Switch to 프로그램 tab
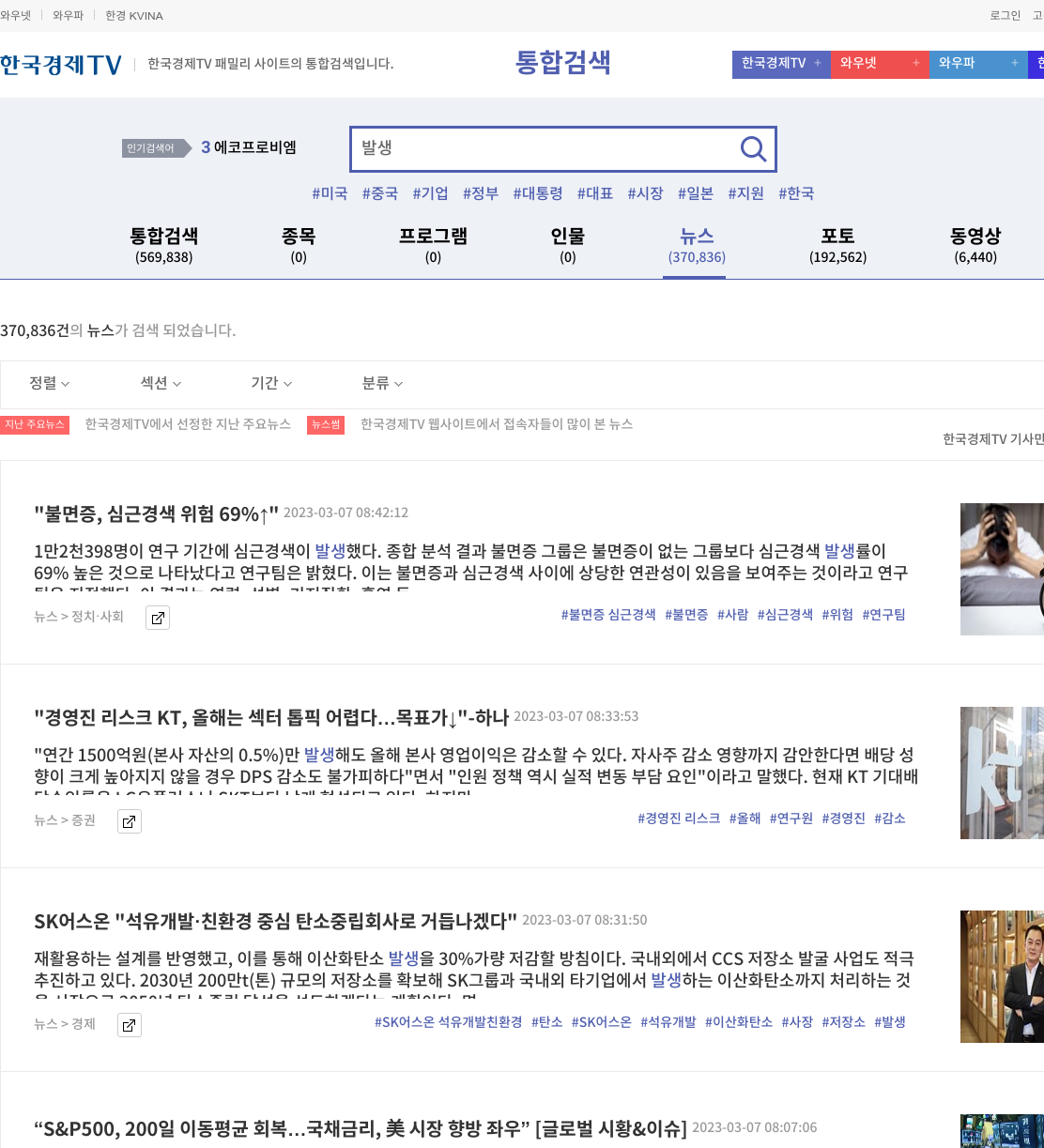 433,245
